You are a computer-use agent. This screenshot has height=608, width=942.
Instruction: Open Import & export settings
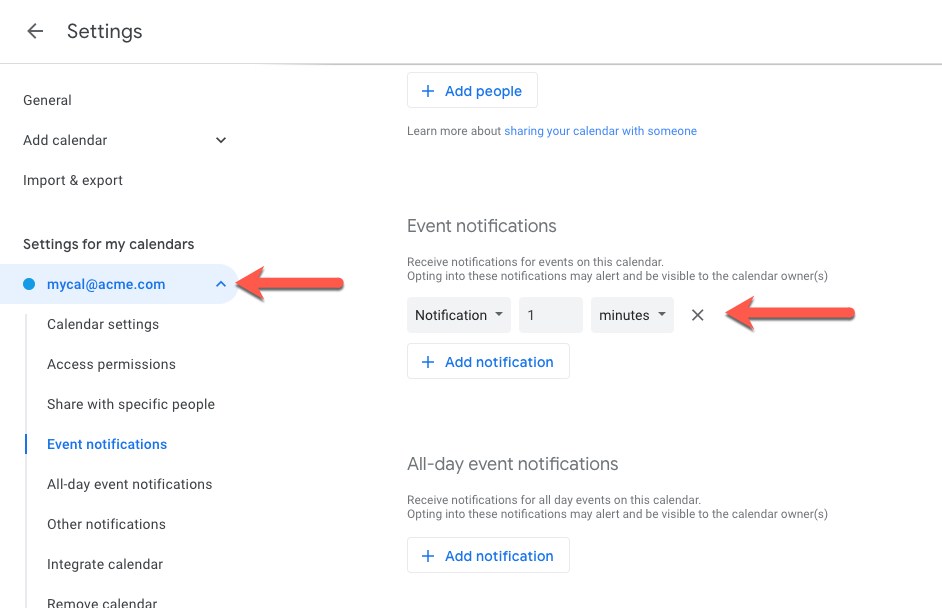[x=73, y=180]
